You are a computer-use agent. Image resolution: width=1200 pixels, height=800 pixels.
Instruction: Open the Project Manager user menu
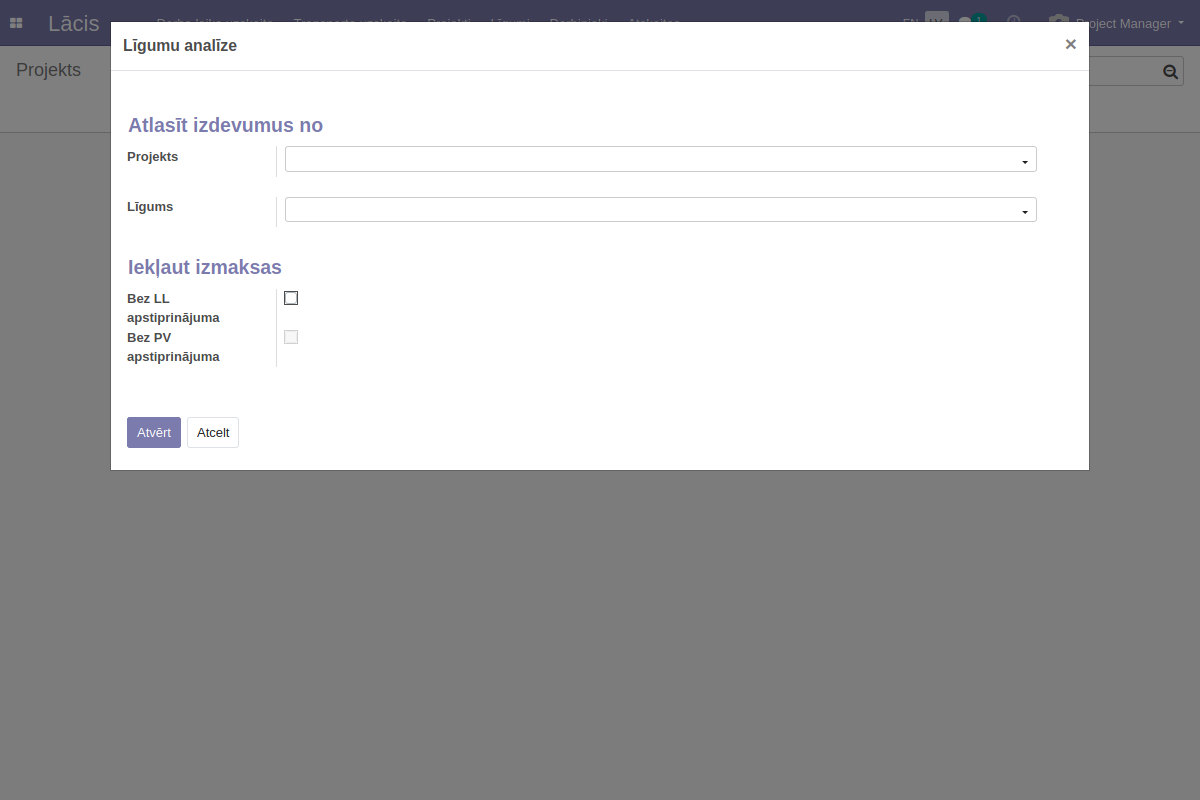click(1122, 22)
